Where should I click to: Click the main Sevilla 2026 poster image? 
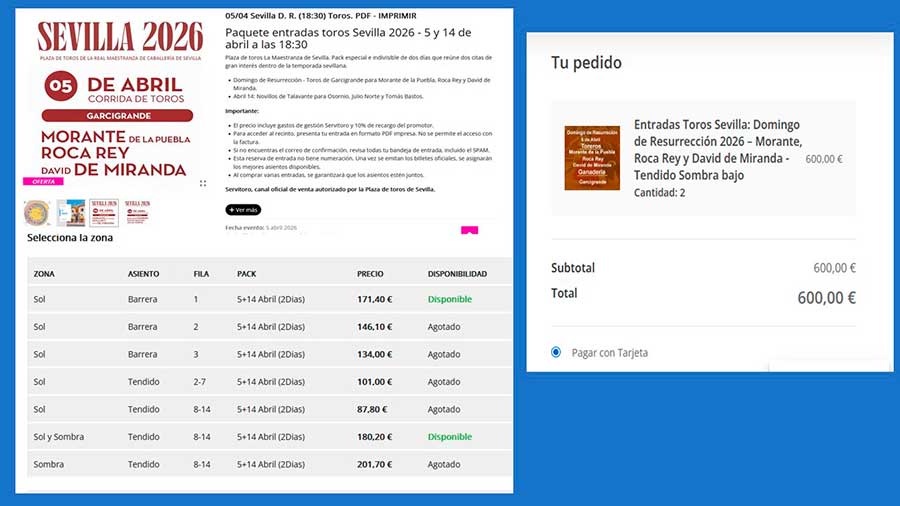click(x=112, y=98)
